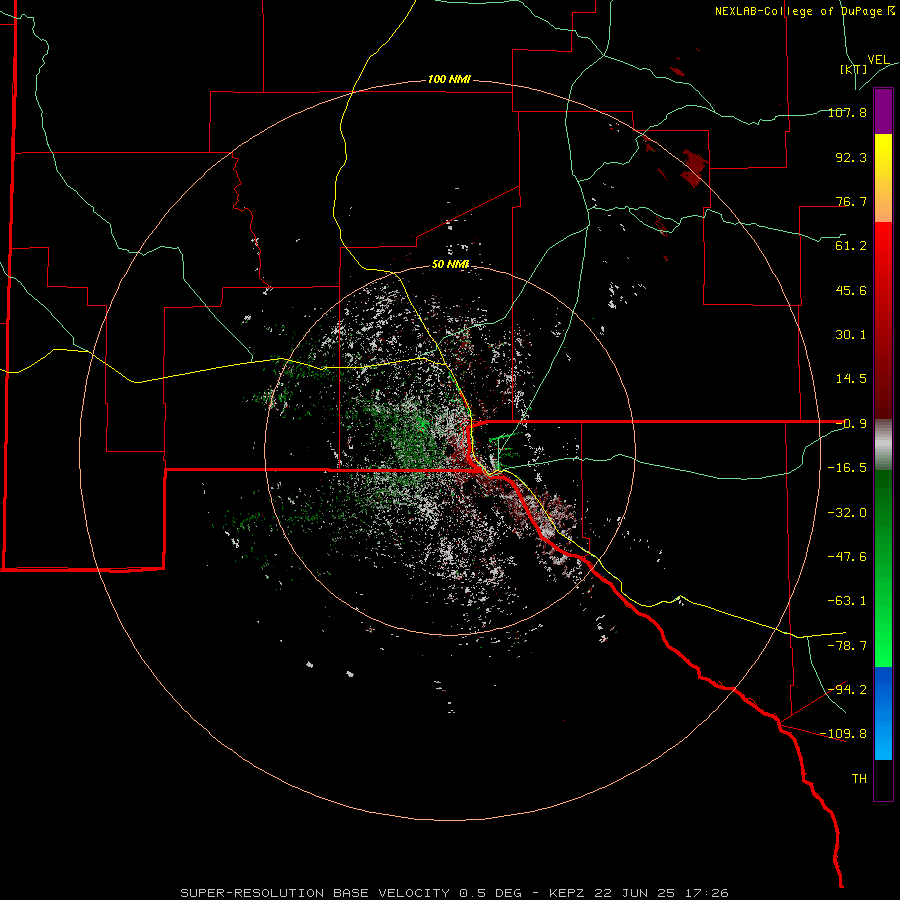Select the -32.0 velocity scale value

847,513
